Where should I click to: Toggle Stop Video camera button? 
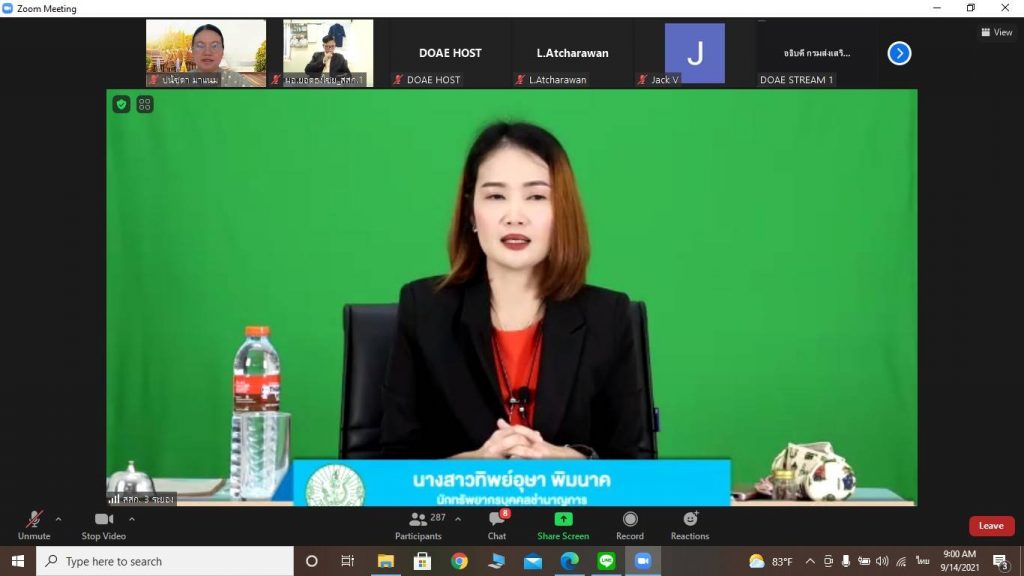click(104, 525)
